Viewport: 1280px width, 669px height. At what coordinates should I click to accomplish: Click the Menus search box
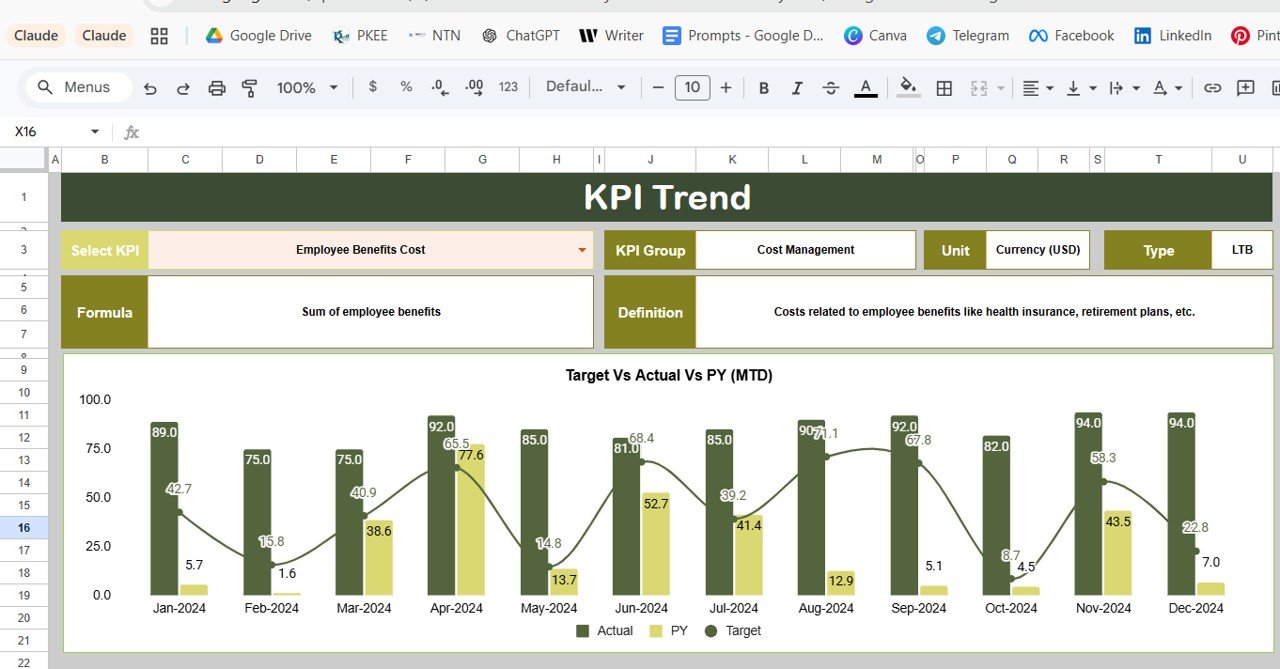tap(78, 88)
